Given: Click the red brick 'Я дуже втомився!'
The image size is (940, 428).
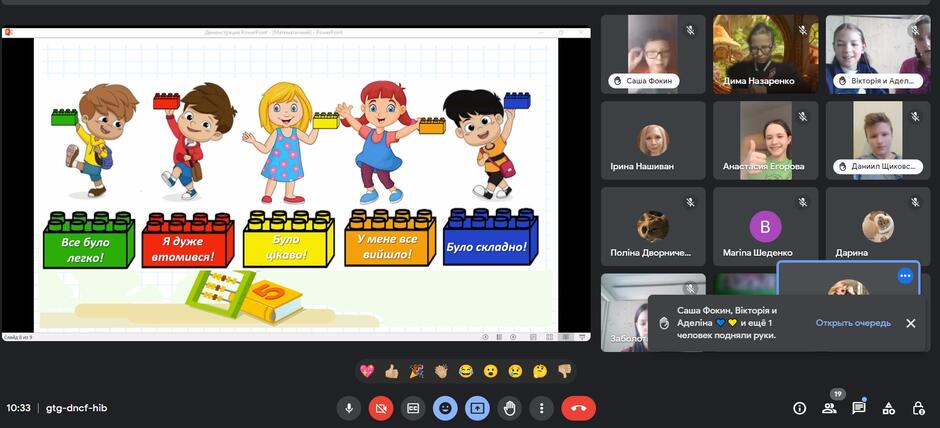Looking at the screenshot, I should tap(188, 239).
